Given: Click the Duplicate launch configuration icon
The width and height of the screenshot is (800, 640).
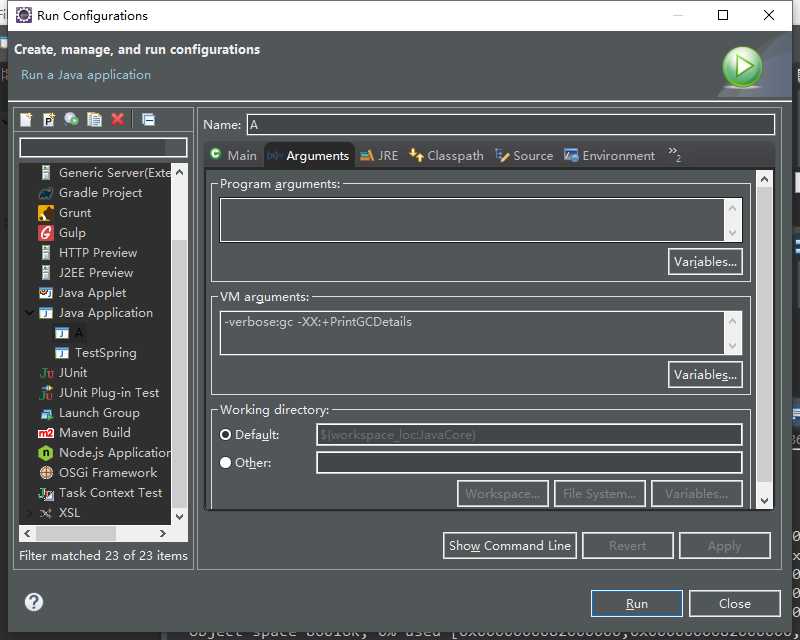Looking at the screenshot, I should click(x=94, y=119).
